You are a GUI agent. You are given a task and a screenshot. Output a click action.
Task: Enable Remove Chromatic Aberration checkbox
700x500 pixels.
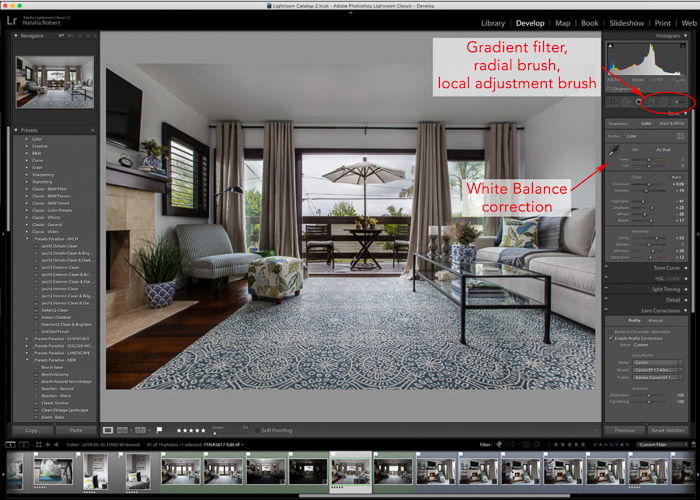click(609, 330)
